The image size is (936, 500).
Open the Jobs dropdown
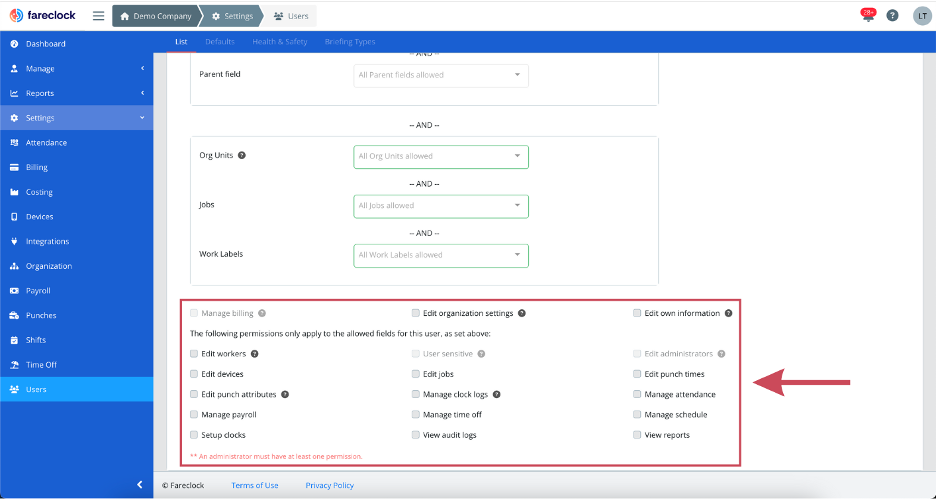(x=441, y=206)
